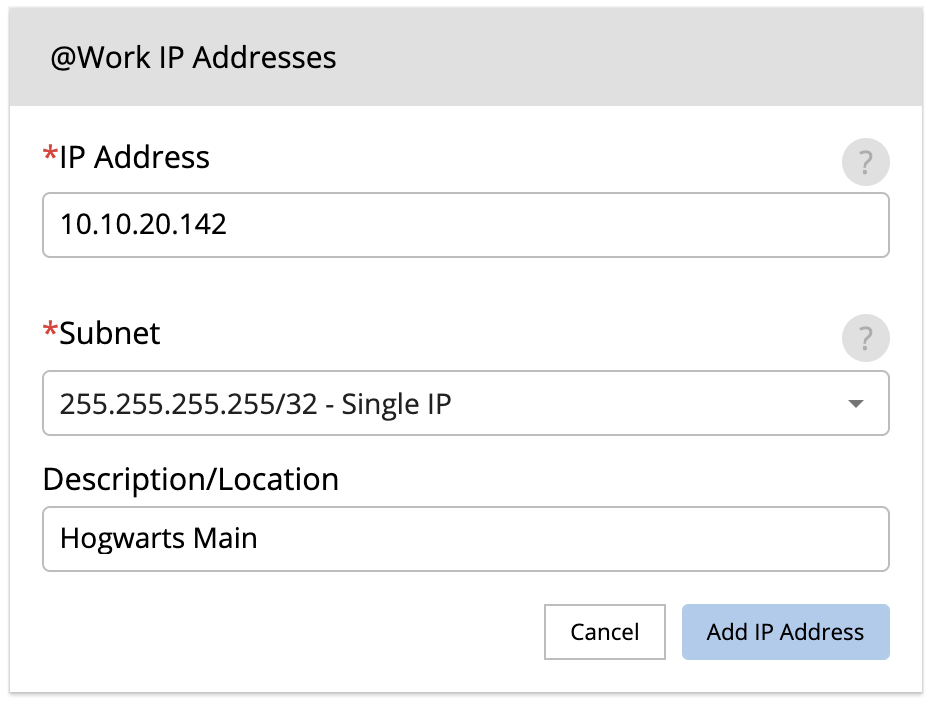The width and height of the screenshot is (932, 704).
Task: Cancel the add IP address dialog
Action: 604,631
